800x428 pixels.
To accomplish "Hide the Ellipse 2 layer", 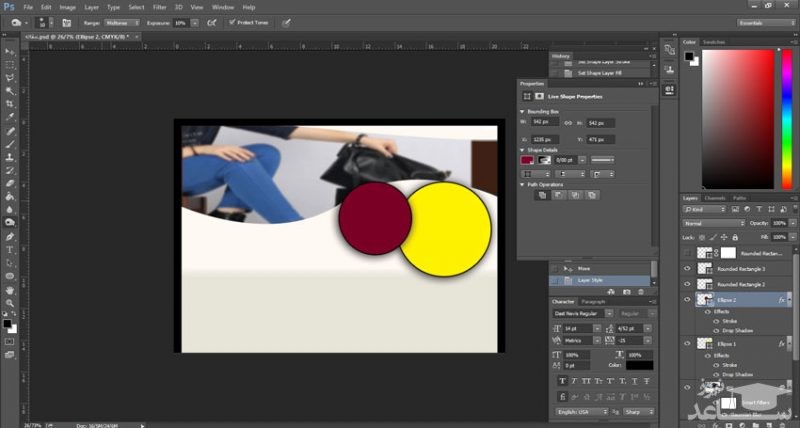I will (x=686, y=299).
